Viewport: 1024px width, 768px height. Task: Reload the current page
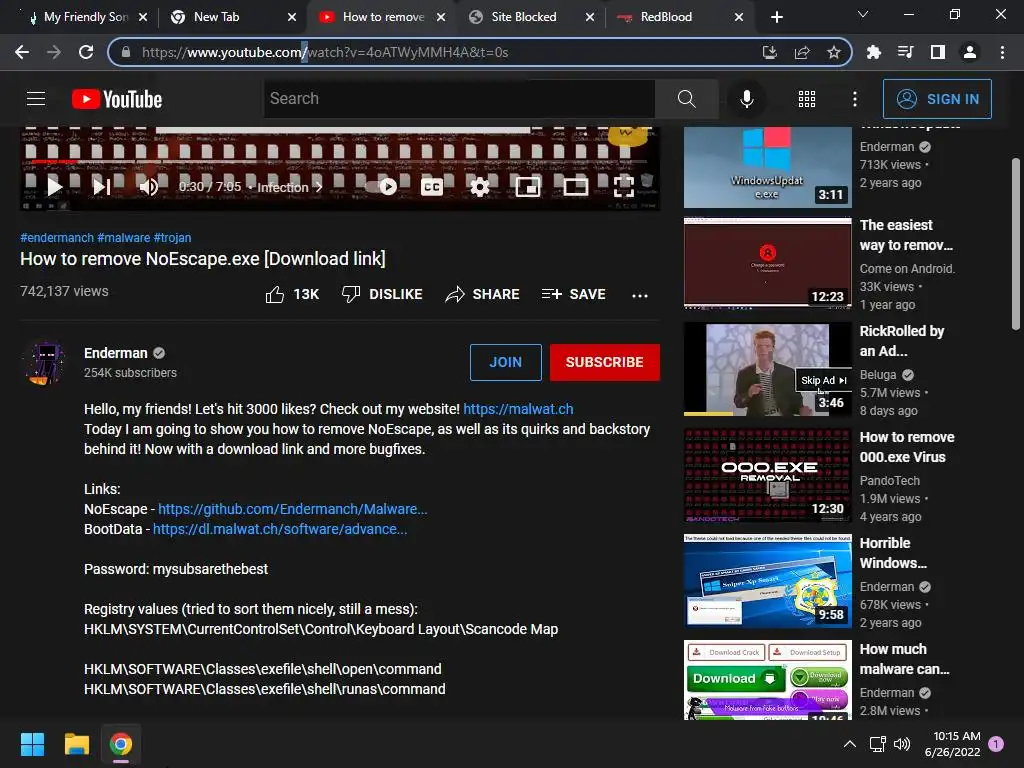[86, 52]
